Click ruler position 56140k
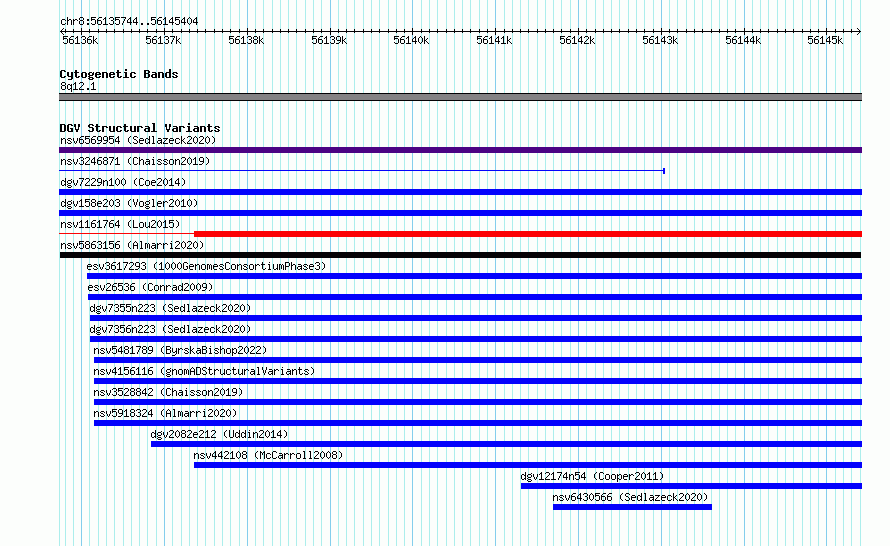Screen dimensions: 890x546 point(411,40)
